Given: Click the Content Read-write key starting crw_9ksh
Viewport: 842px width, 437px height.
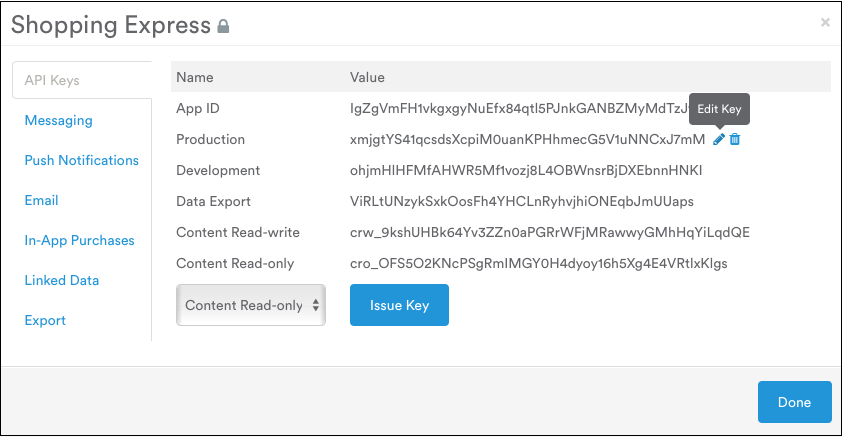Looking at the screenshot, I should tap(550, 232).
